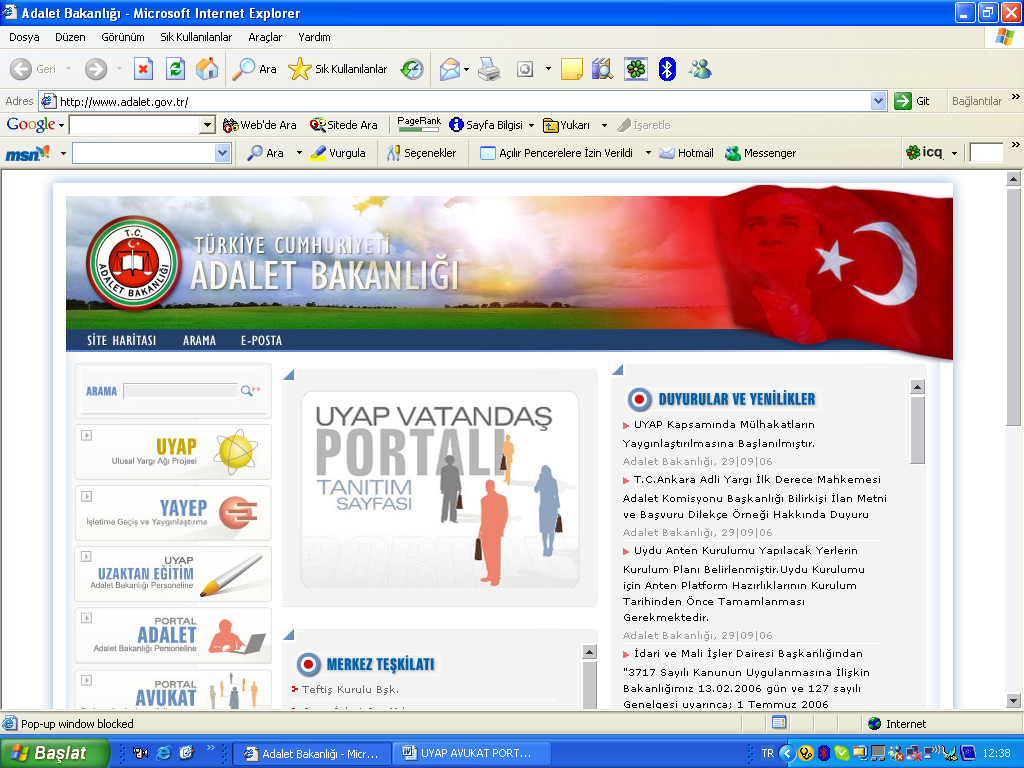1024x768 pixels.
Task: Click the Duyurular panel scroll up arrow
Action: point(918,387)
